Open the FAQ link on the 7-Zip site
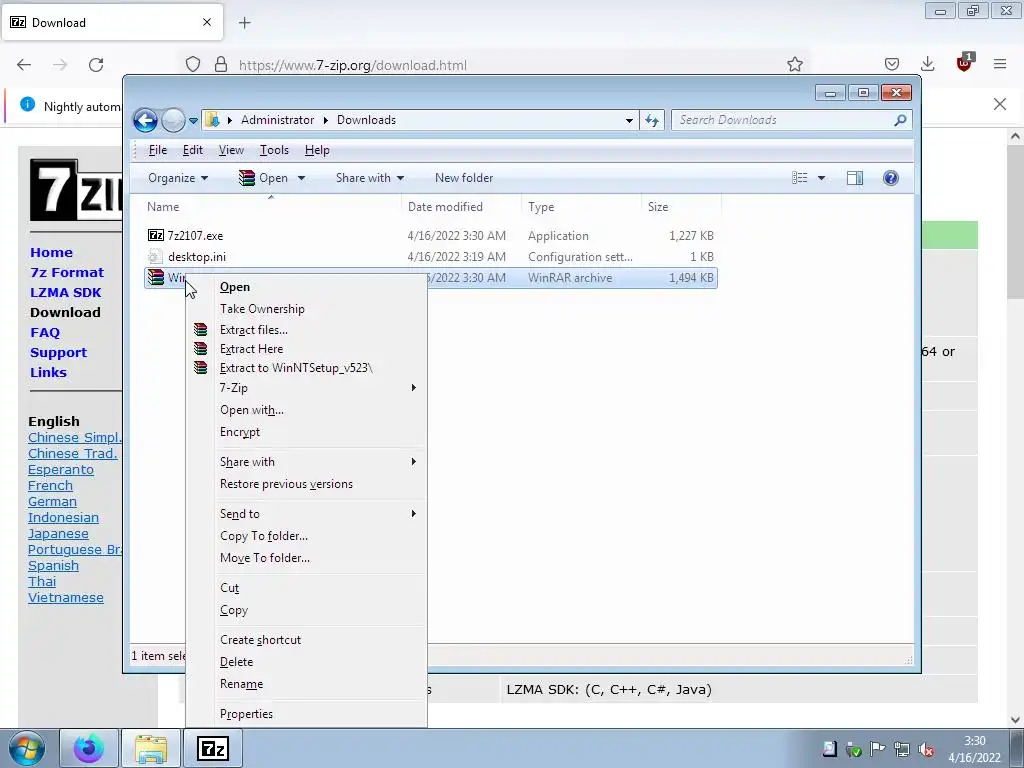Screen dimensions: 1024x768 [x=45, y=332]
